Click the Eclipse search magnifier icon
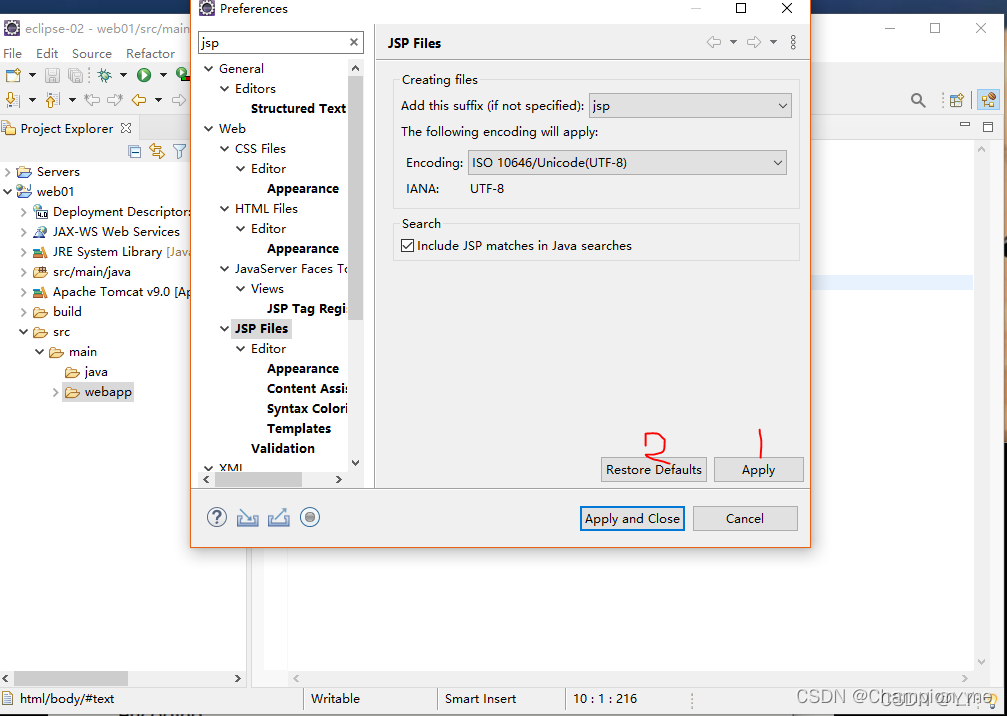The height and width of the screenshot is (716, 1007). 918,100
